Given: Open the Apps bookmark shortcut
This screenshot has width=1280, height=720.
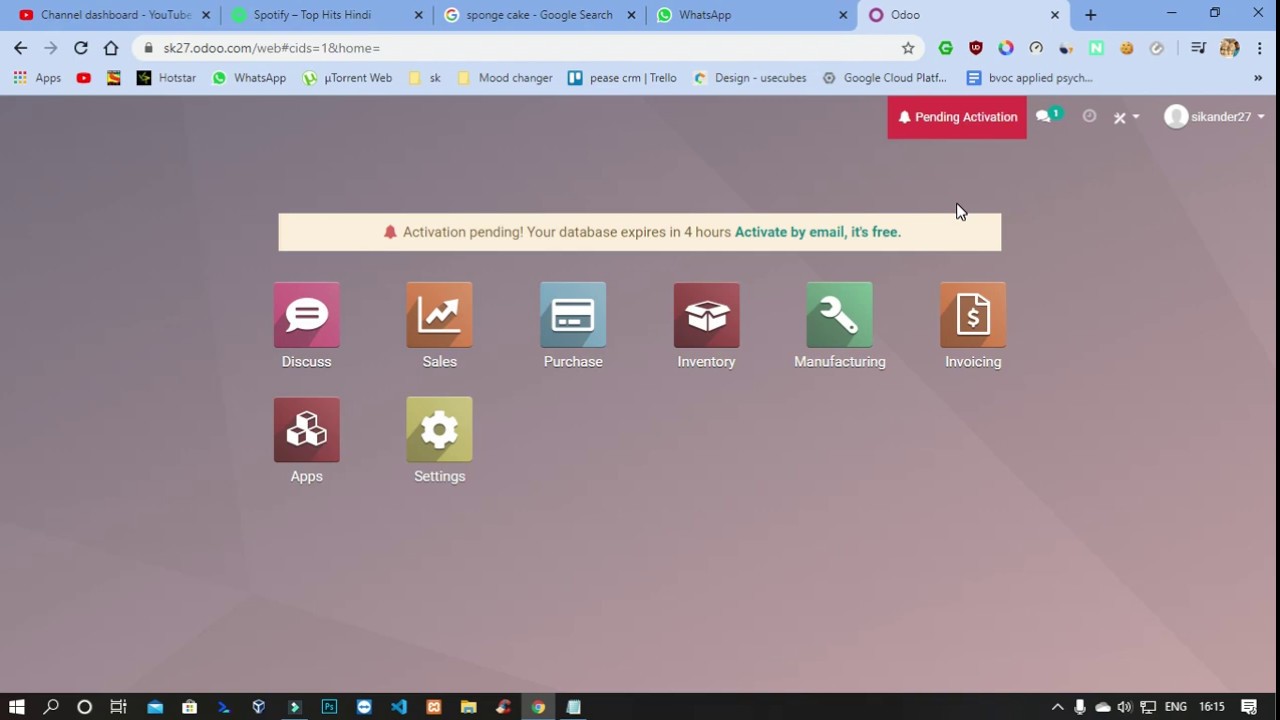Looking at the screenshot, I should [x=37, y=78].
